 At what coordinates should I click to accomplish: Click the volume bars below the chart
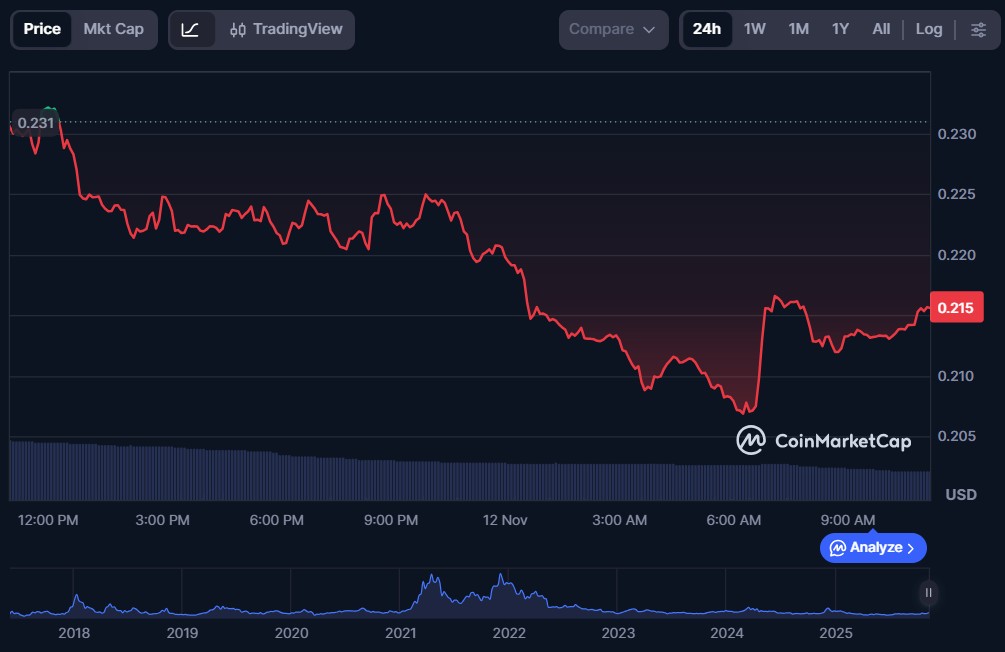pos(470,478)
